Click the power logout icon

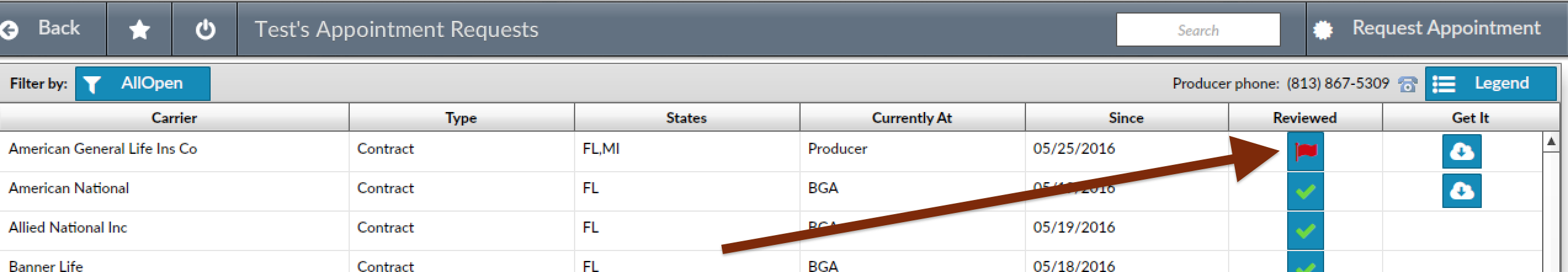[205, 30]
